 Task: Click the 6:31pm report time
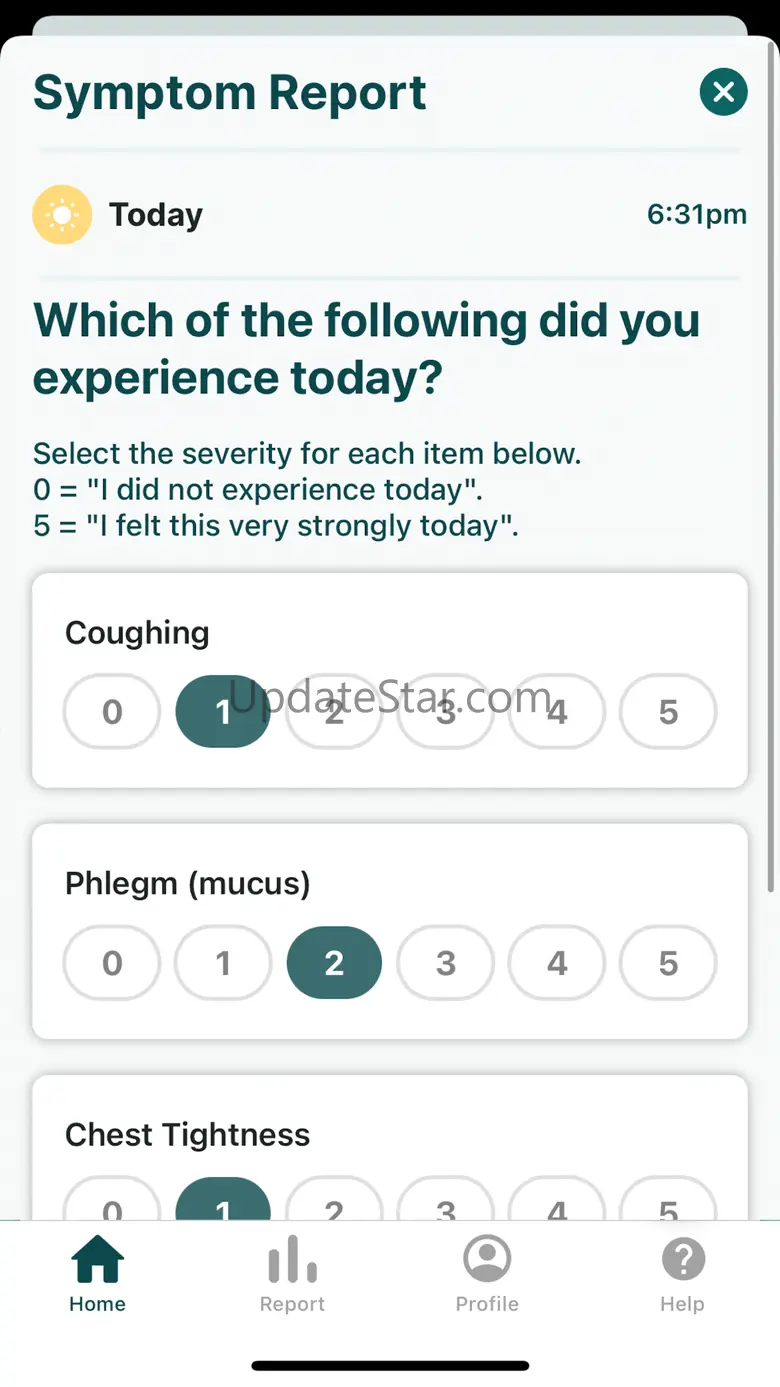[x=696, y=214]
